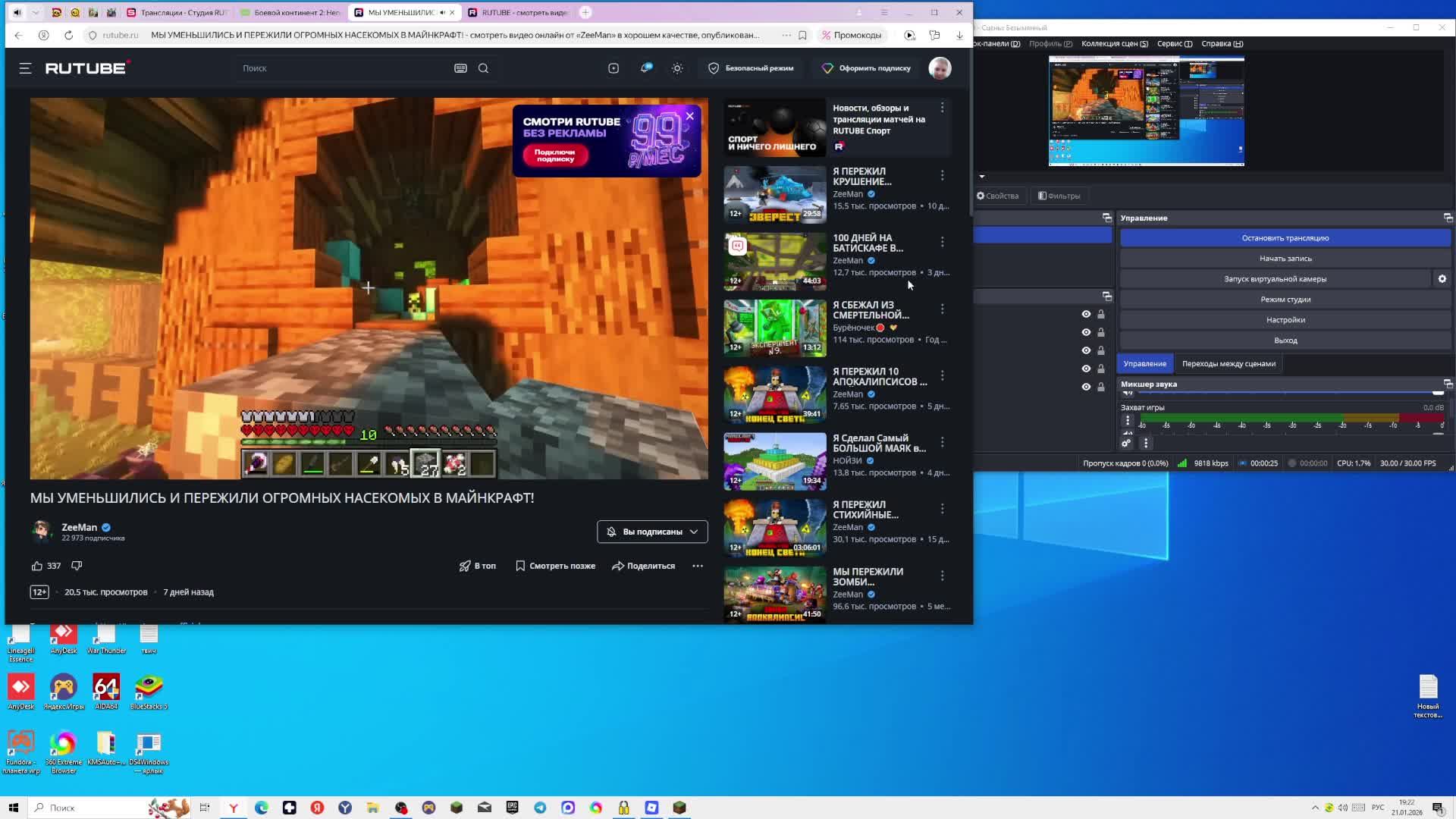1456x819 pixels.
Task: Open more actions menu under video
Action: [697, 566]
